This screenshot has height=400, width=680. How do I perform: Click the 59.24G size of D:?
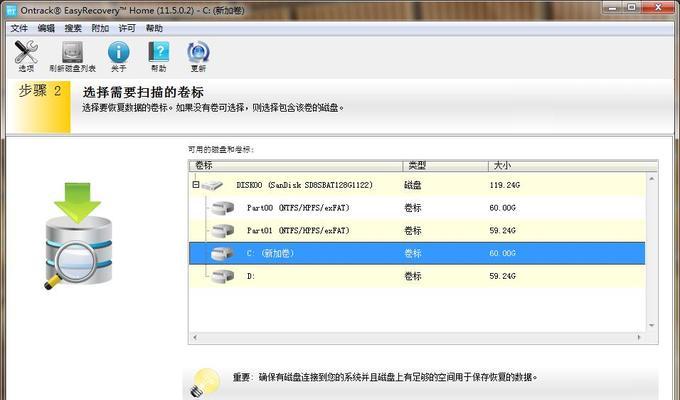503,276
